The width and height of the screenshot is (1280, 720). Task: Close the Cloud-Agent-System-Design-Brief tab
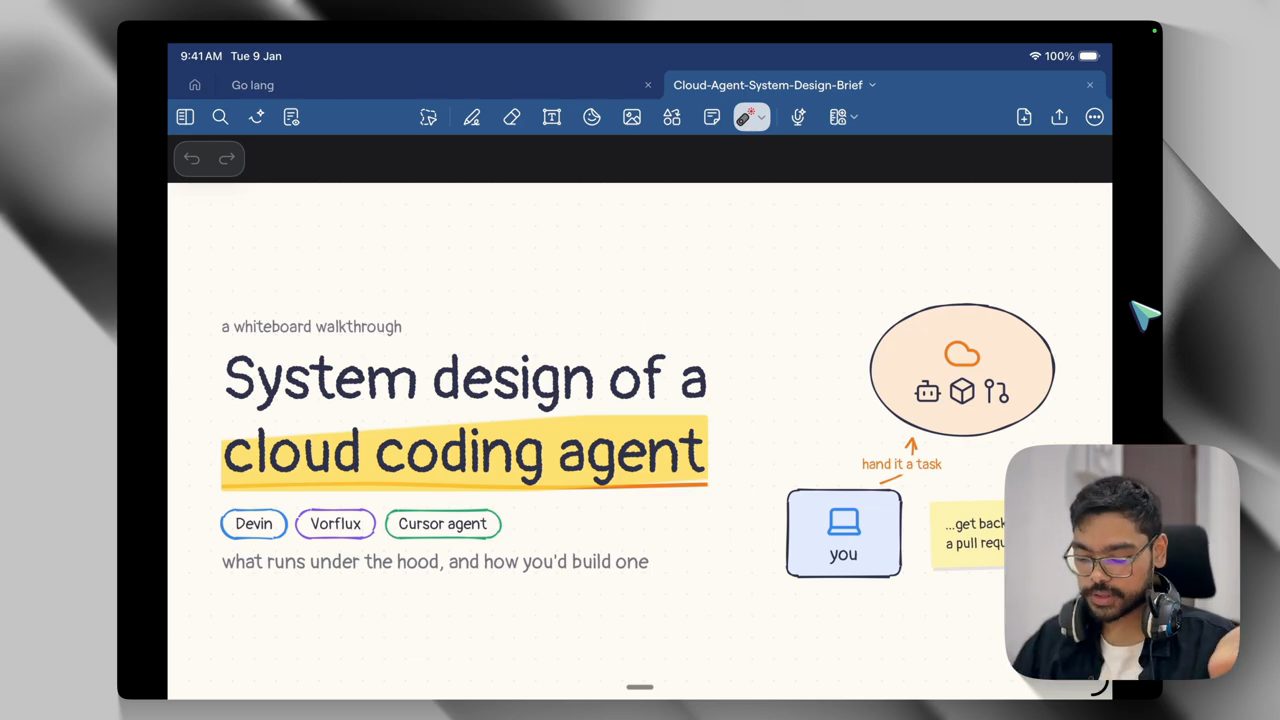point(1090,85)
